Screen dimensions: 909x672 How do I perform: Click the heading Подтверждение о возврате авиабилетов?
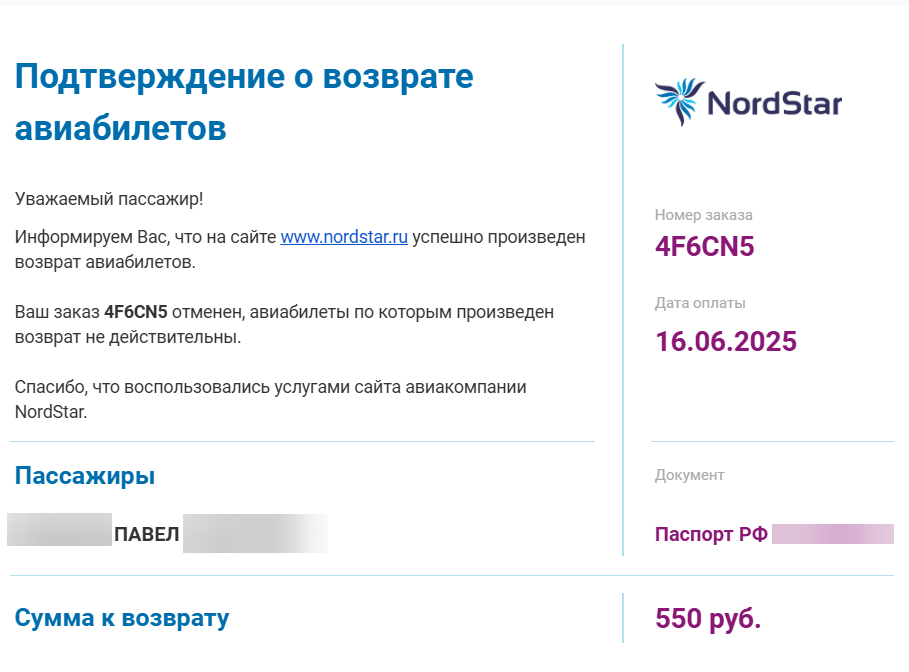pyautogui.click(x=244, y=101)
